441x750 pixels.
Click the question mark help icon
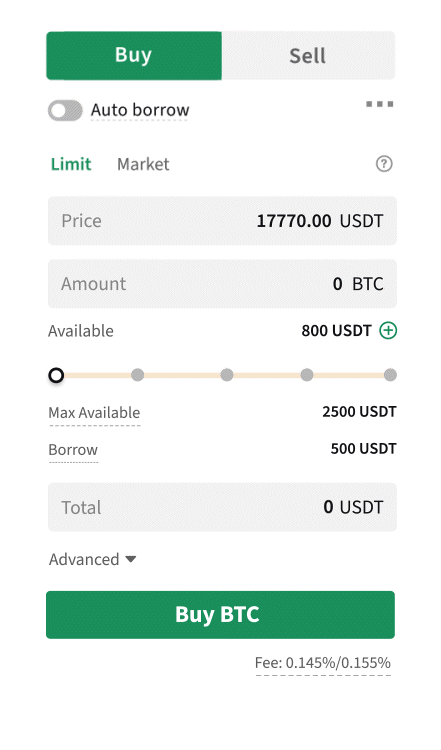384,164
